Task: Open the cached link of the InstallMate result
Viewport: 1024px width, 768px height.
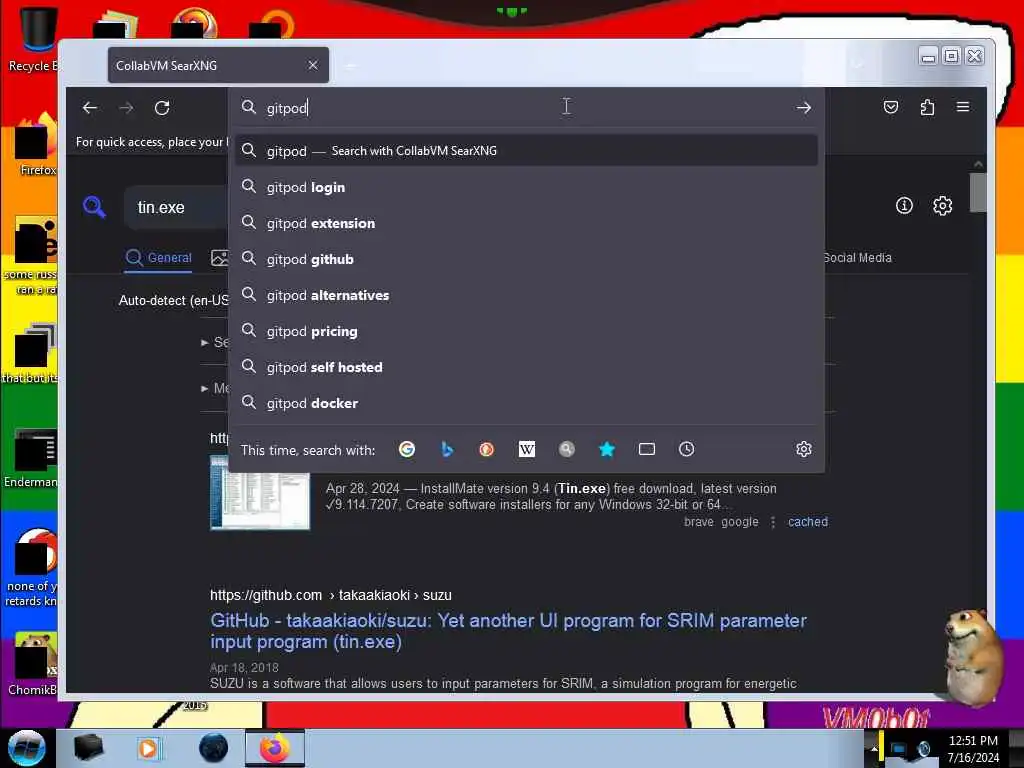Action: (808, 522)
